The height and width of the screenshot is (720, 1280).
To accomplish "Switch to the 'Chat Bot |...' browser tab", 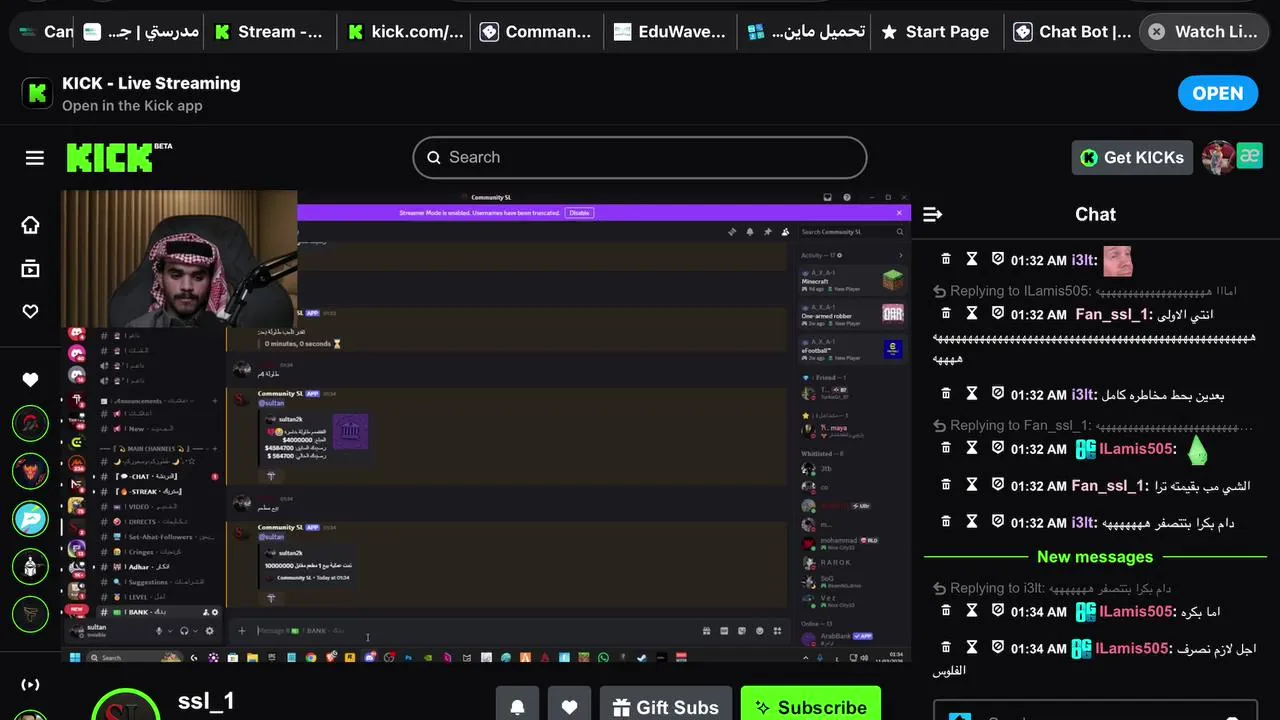I will (1072, 32).
